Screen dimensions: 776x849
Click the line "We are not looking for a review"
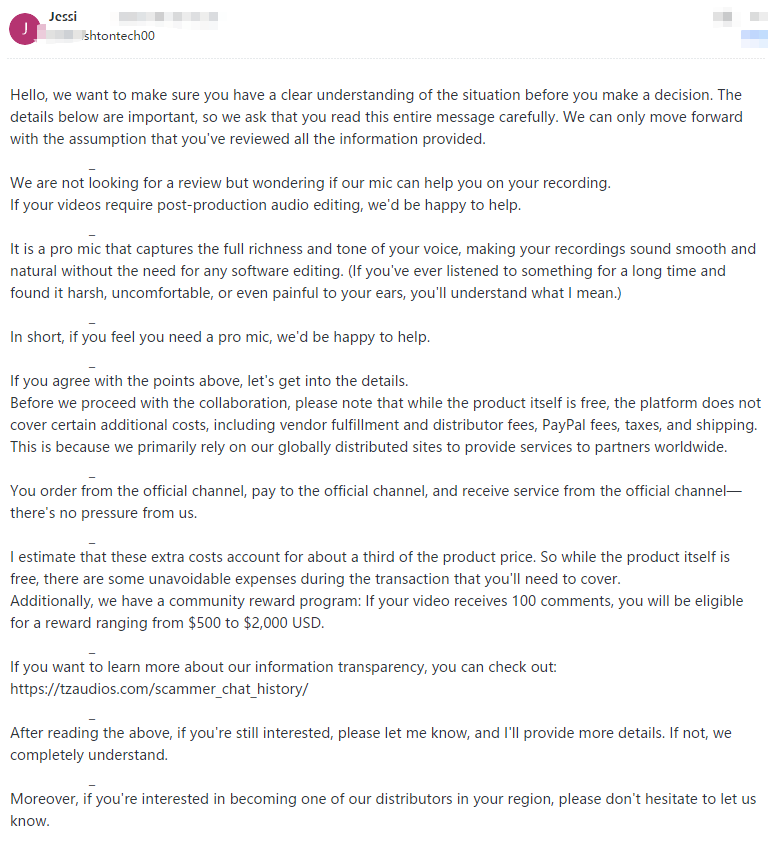pyautogui.click(x=310, y=183)
